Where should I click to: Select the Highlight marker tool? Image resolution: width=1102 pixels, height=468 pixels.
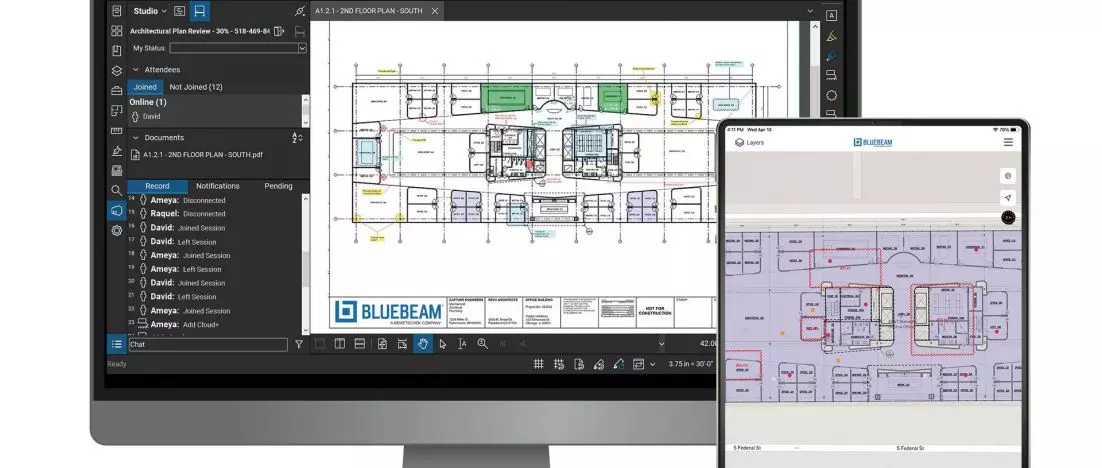[x=831, y=36]
